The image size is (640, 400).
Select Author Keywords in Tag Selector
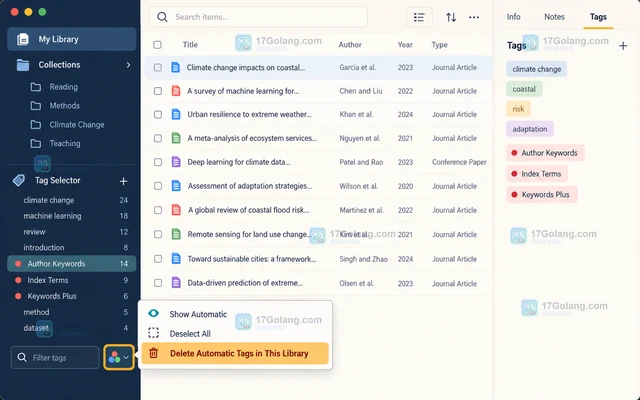pos(72,264)
